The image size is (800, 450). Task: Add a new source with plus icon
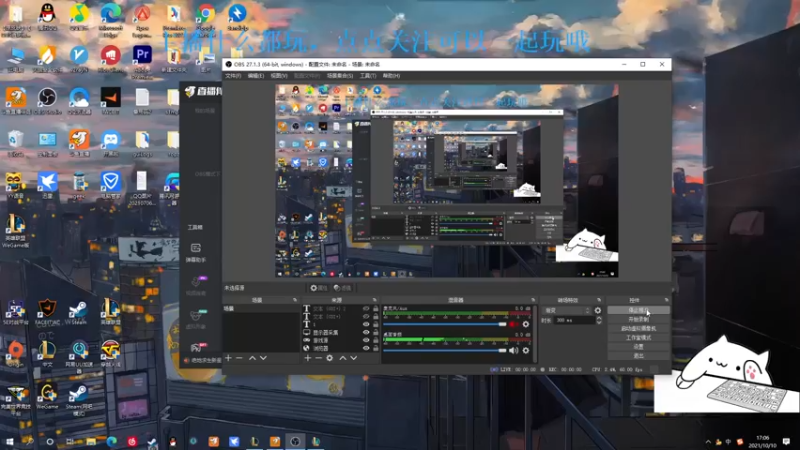pos(307,358)
